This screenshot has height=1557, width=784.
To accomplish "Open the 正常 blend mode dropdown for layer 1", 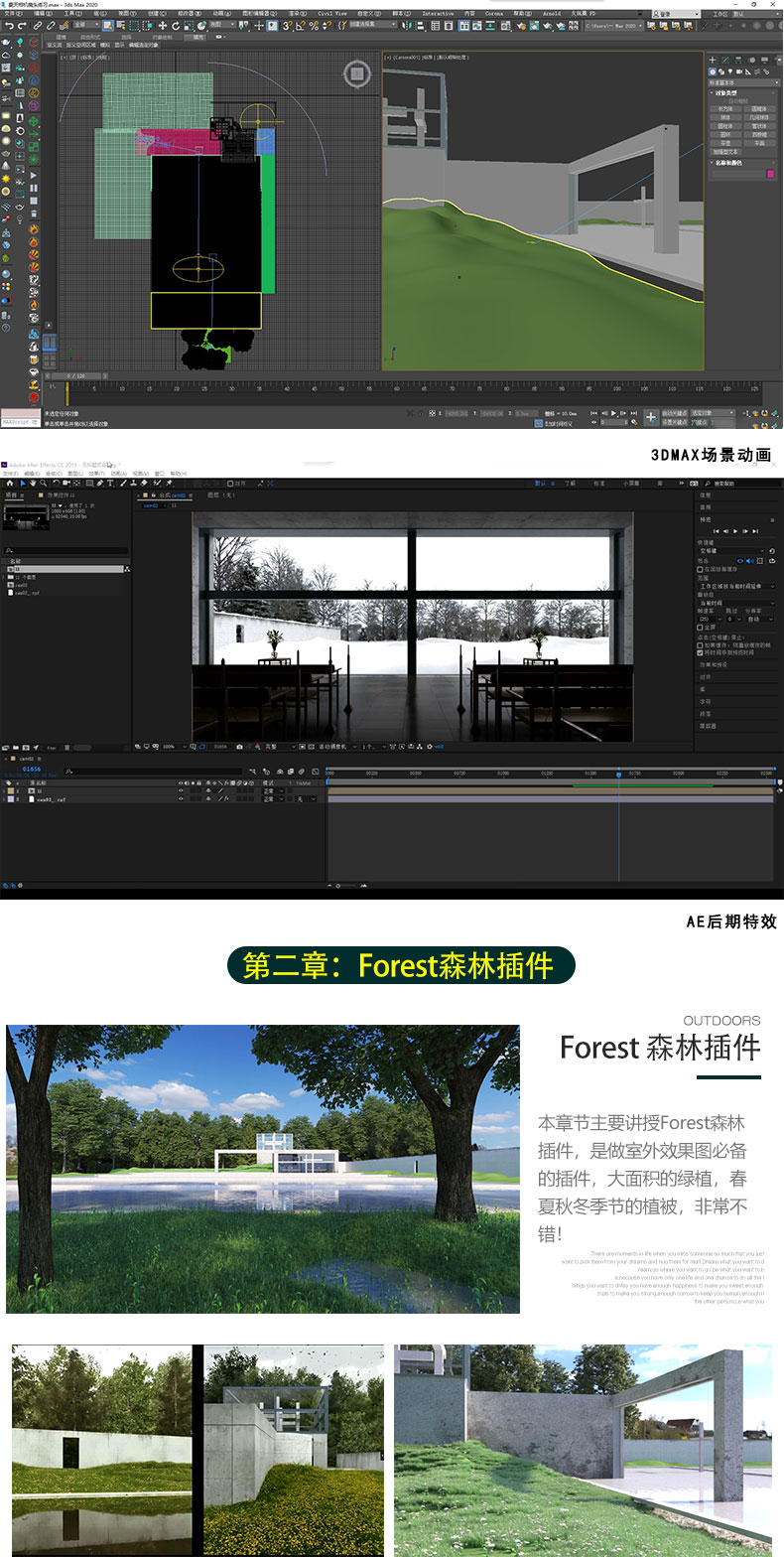I will tap(274, 790).
